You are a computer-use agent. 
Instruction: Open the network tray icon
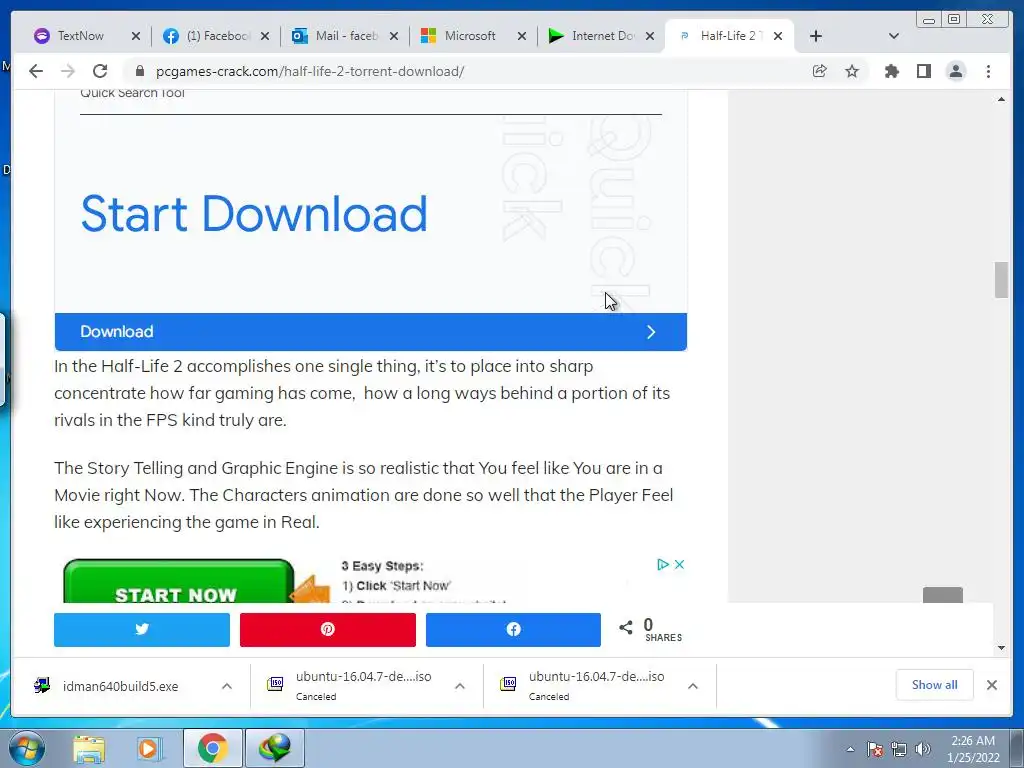coord(899,749)
